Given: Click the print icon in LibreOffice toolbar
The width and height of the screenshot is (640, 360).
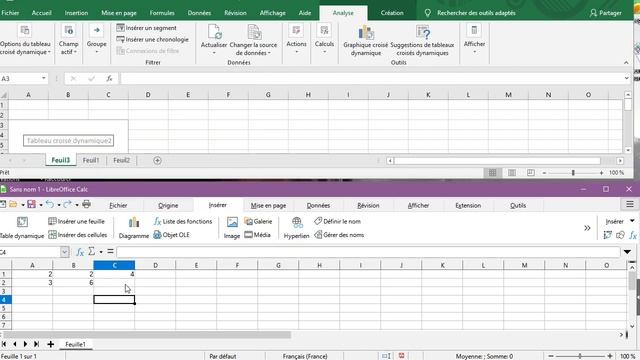Looking at the screenshot, I should (x=87, y=204).
